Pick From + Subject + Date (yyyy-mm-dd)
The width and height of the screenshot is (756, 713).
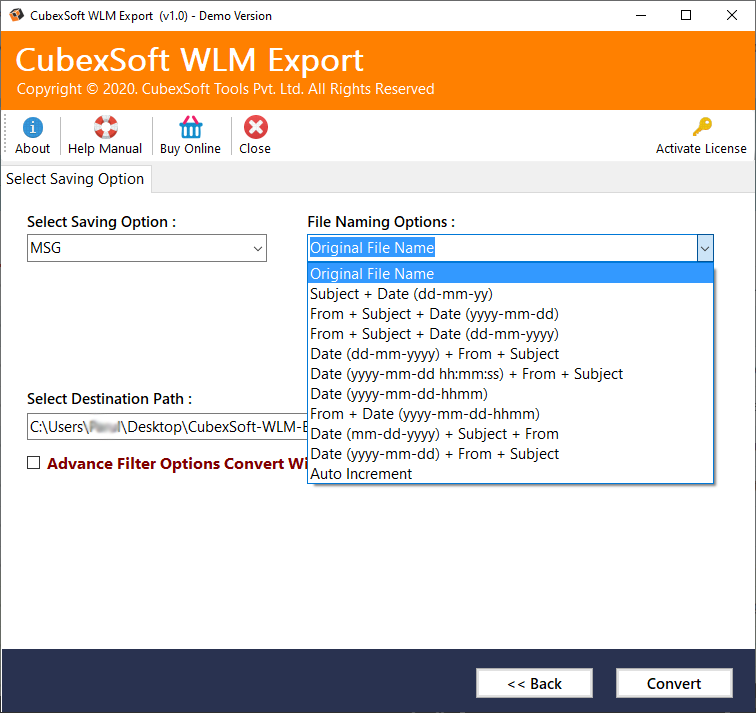tap(434, 314)
